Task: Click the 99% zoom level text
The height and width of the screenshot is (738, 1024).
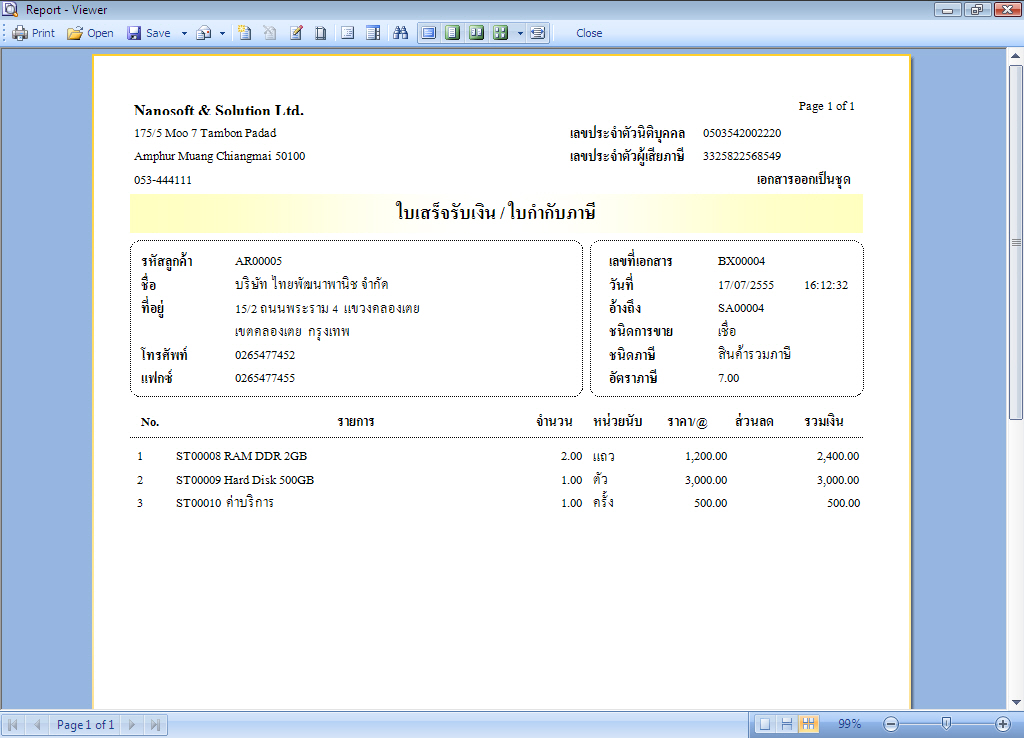Action: [x=850, y=724]
